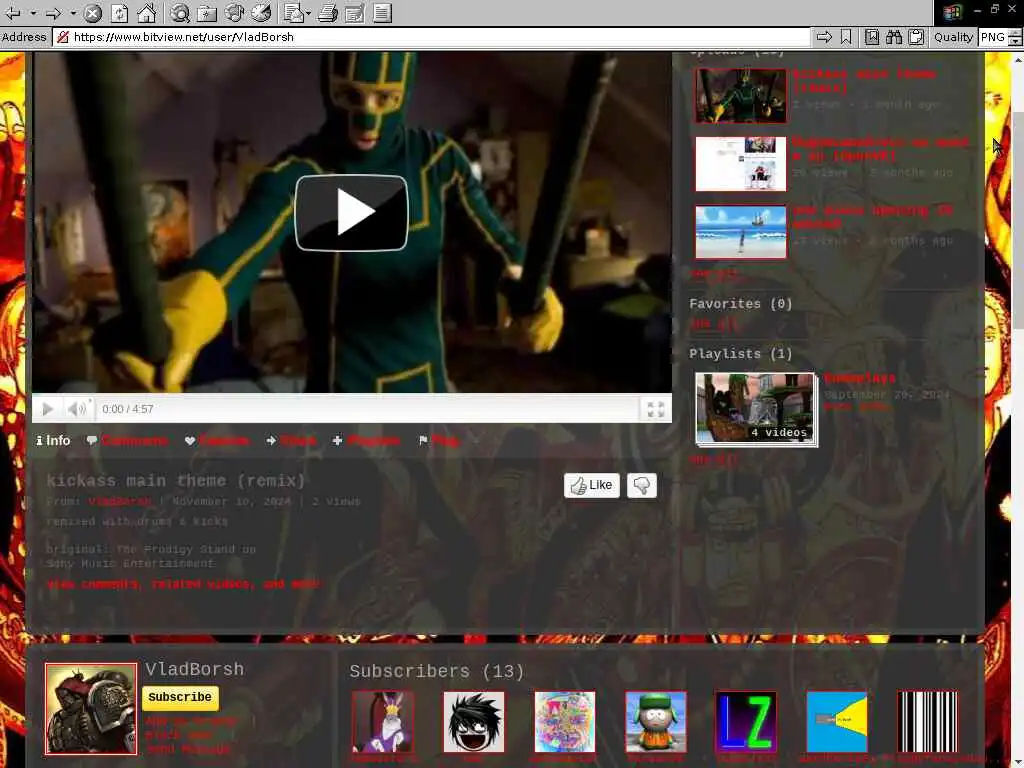Open the Media globe toolbar icon
This screenshot has height=768, width=1024.
(x=234, y=12)
